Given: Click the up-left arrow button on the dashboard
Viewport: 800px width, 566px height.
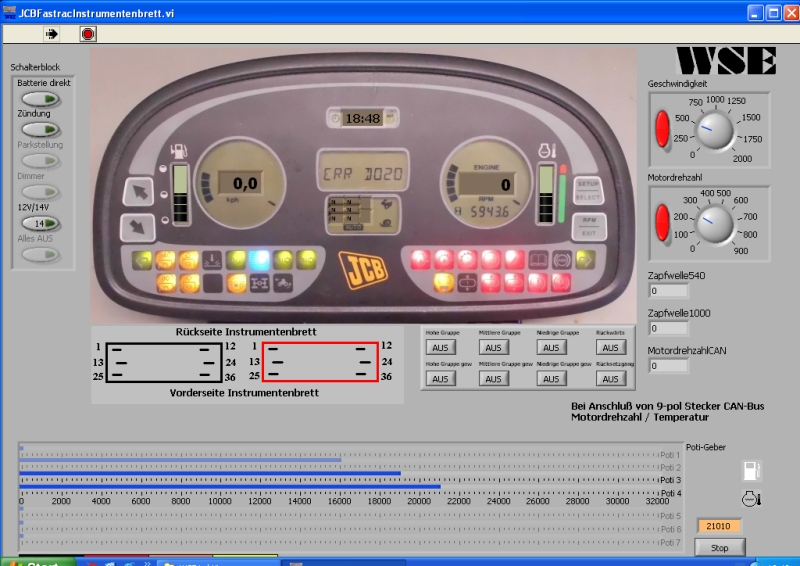Looking at the screenshot, I should [x=138, y=192].
